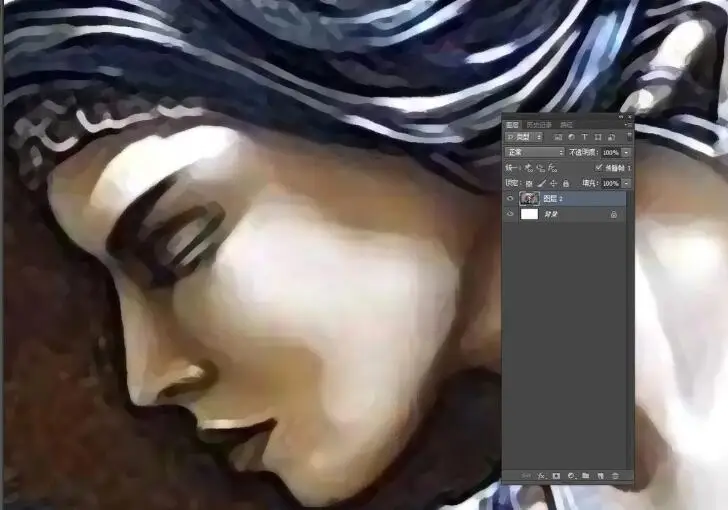The height and width of the screenshot is (510, 728).
Task: Click the unify layer style icon
Action: coord(552,168)
